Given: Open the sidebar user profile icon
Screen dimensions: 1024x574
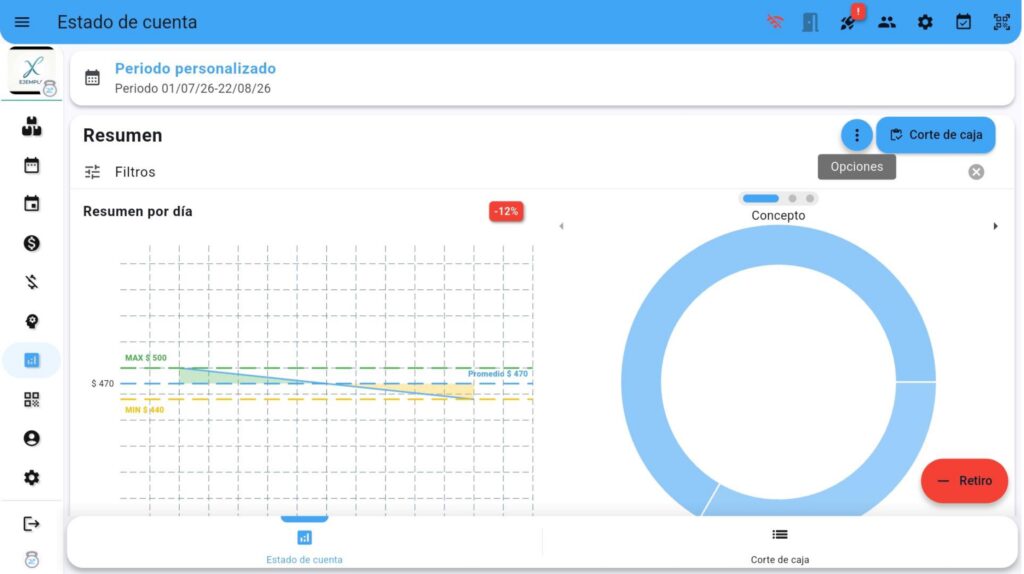Looking at the screenshot, I should point(31,438).
